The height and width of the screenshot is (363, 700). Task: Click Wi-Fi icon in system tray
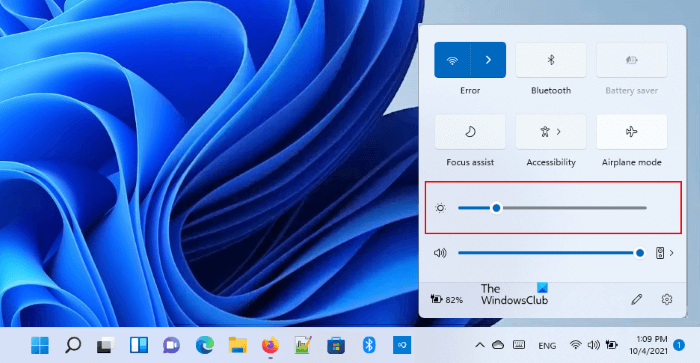tap(575, 345)
